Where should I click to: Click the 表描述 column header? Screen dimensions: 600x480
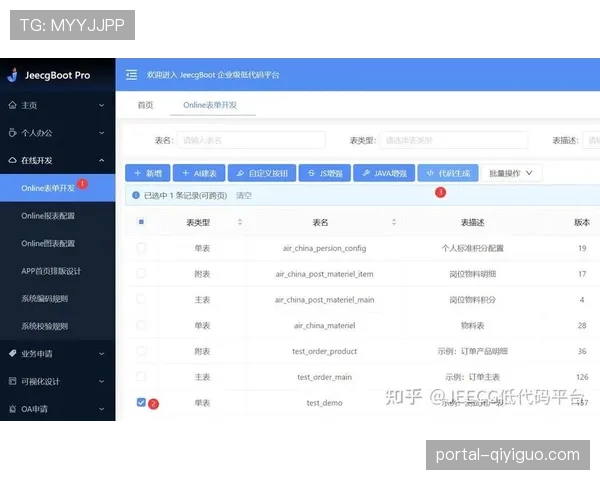473,222
